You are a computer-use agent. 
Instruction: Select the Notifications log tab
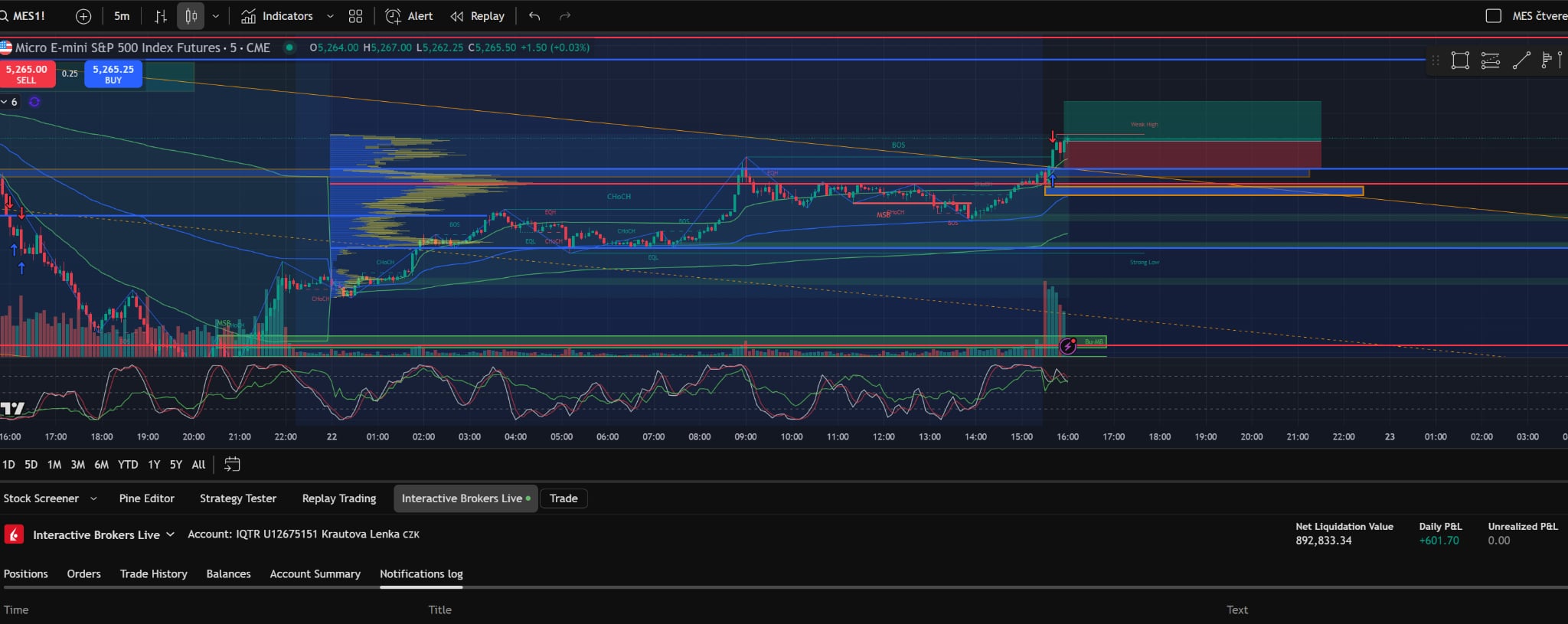click(x=421, y=573)
